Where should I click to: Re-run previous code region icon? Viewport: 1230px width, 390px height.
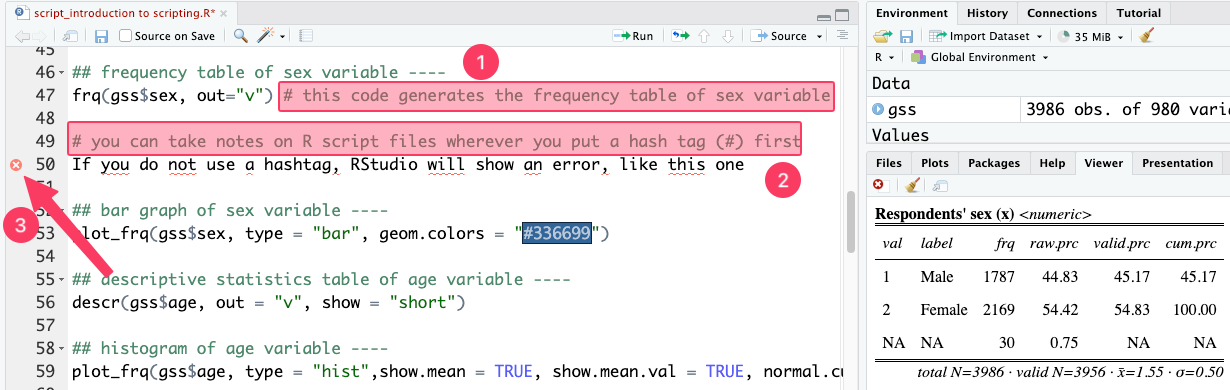click(680, 36)
